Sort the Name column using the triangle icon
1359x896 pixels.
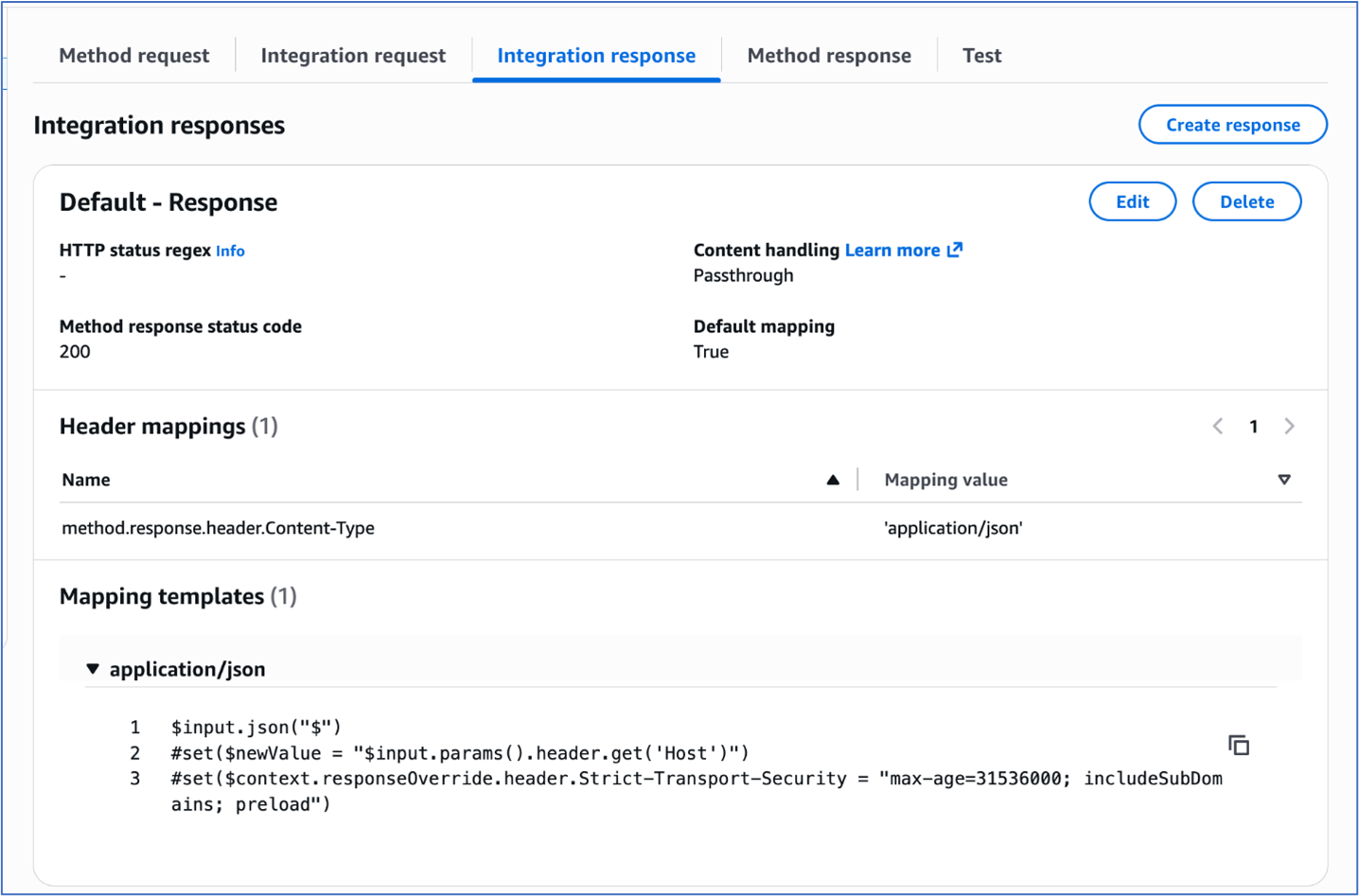pos(833,479)
